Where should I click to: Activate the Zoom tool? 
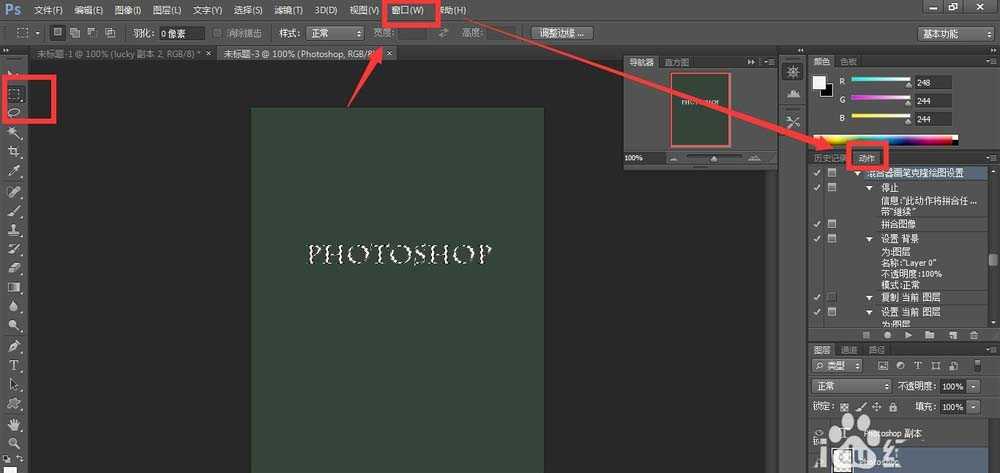point(15,443)
